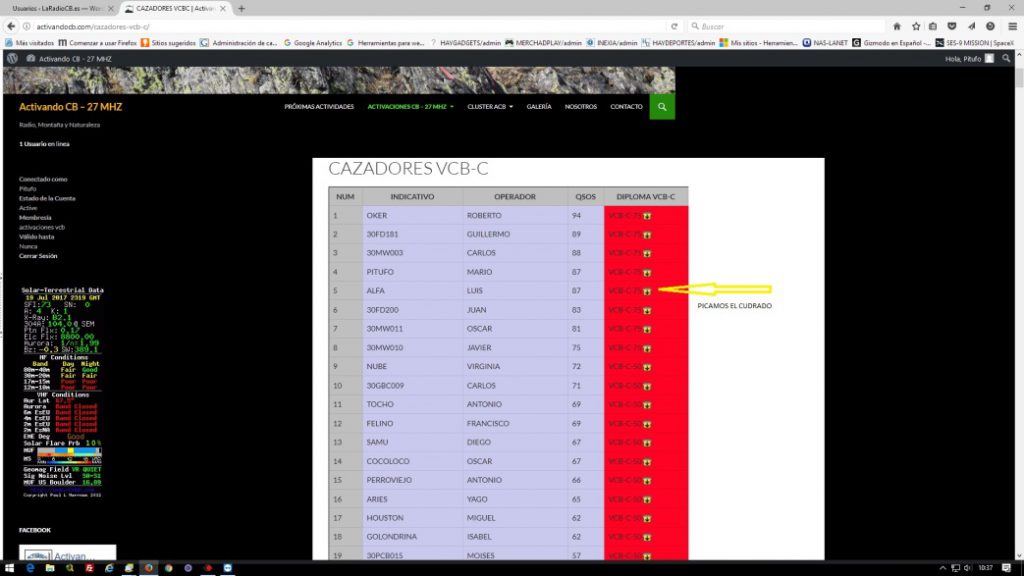Click the Estado de la Cuenta sidebar text
Viewport: 1024px width, 576px height.
click(47, 199)
